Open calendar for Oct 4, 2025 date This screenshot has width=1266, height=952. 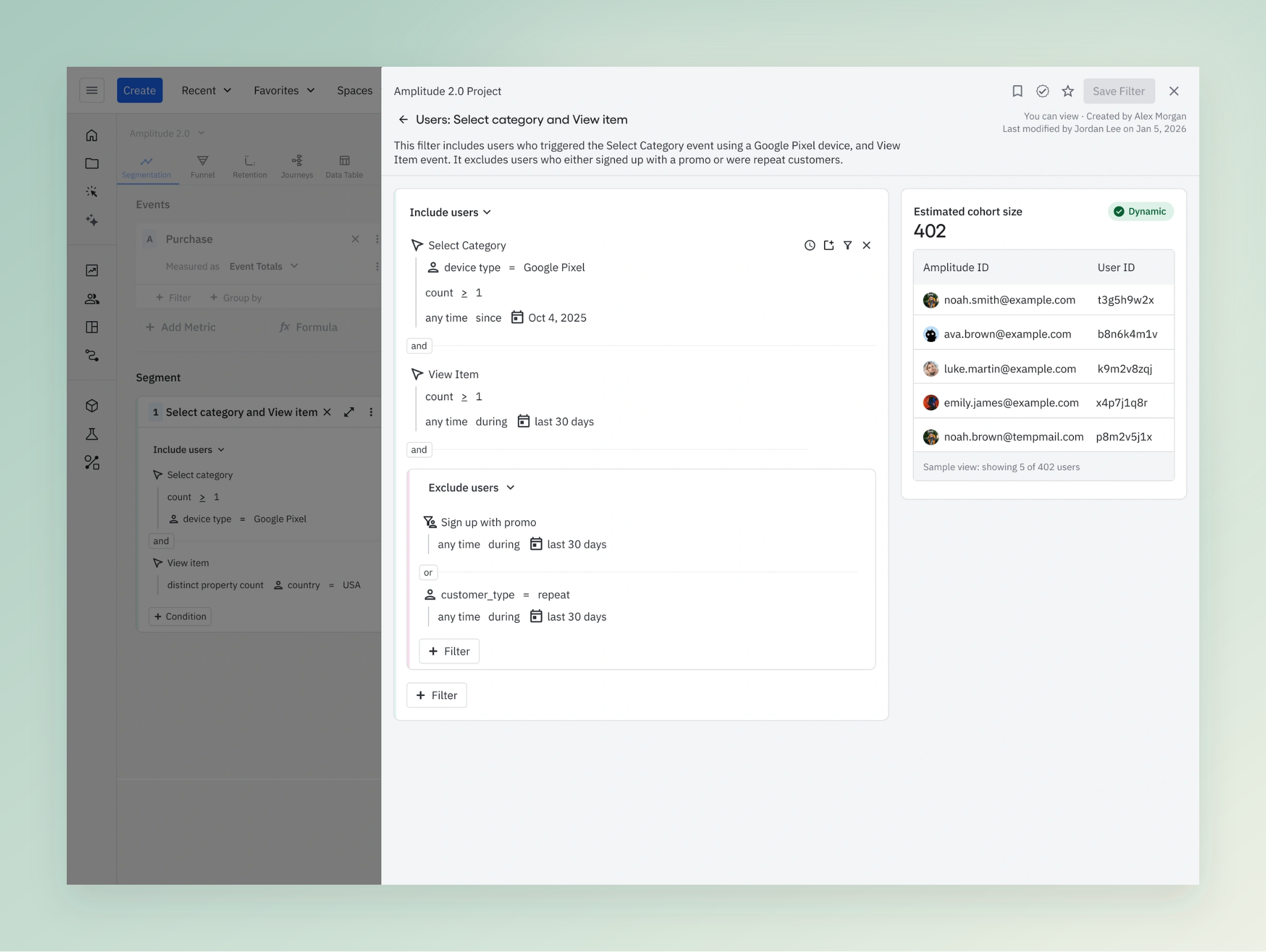pos(517,318)
